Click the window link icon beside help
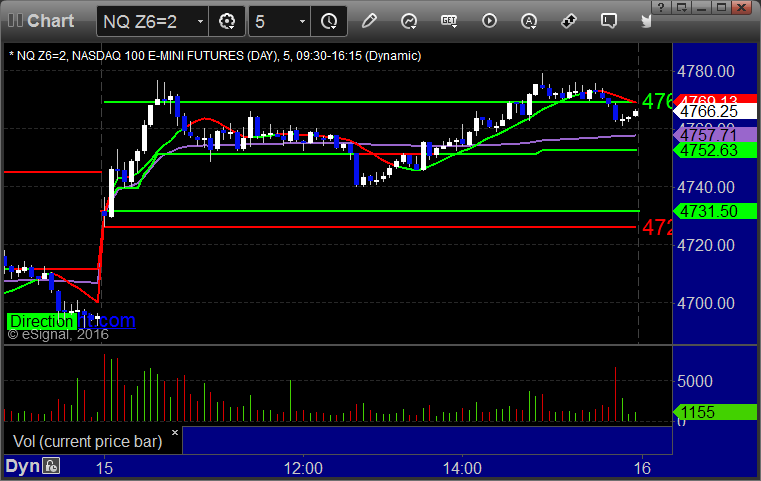The image size is (761, 481). point(681,7)
